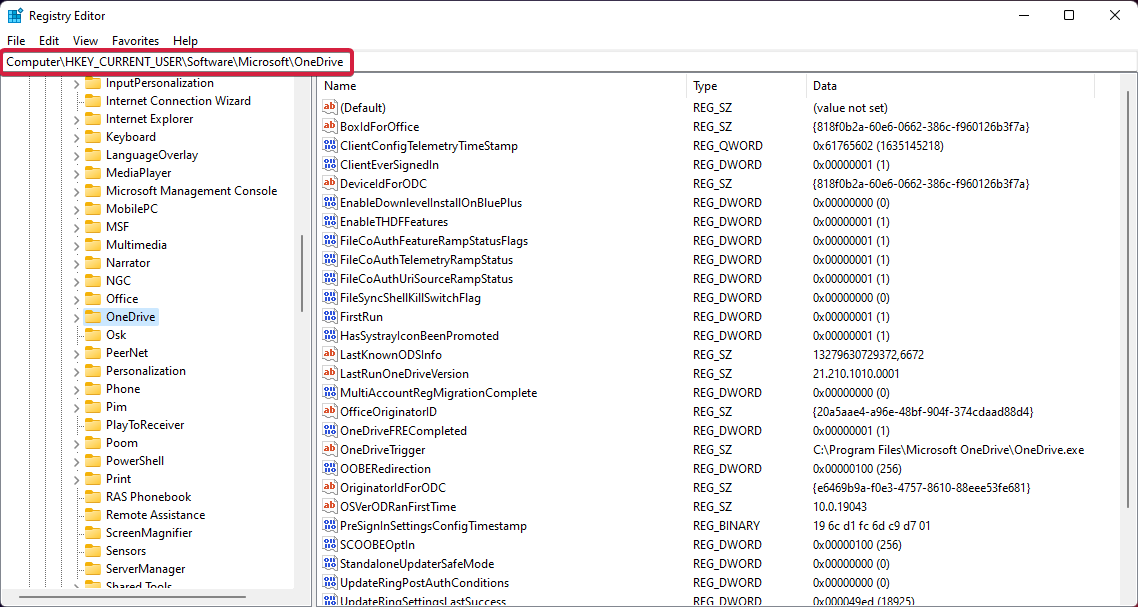Expand the PeerNet key
Screen dimensions: 1138x607
[x=76, y=354]
